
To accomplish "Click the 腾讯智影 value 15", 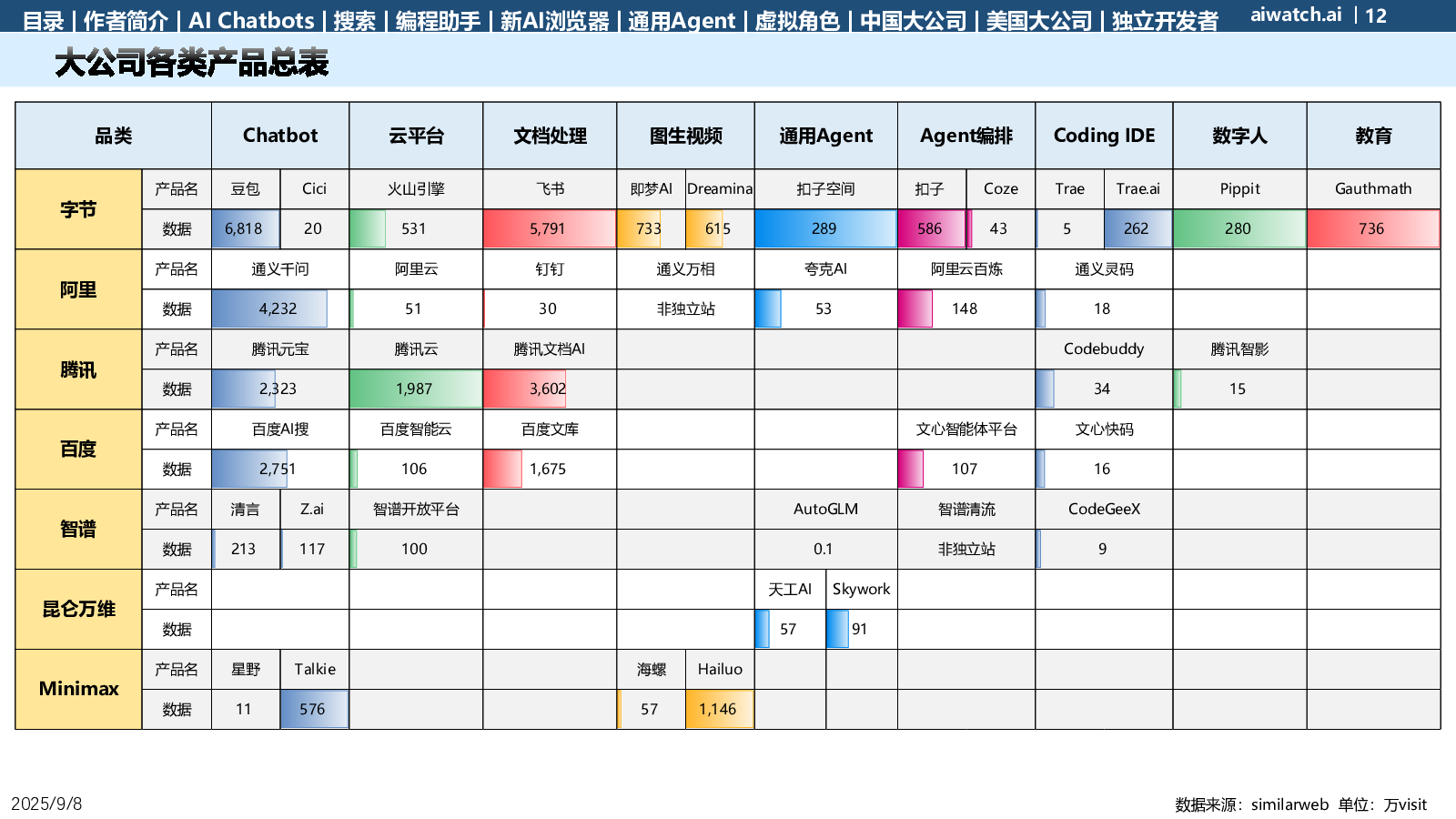I will 1239,389.
